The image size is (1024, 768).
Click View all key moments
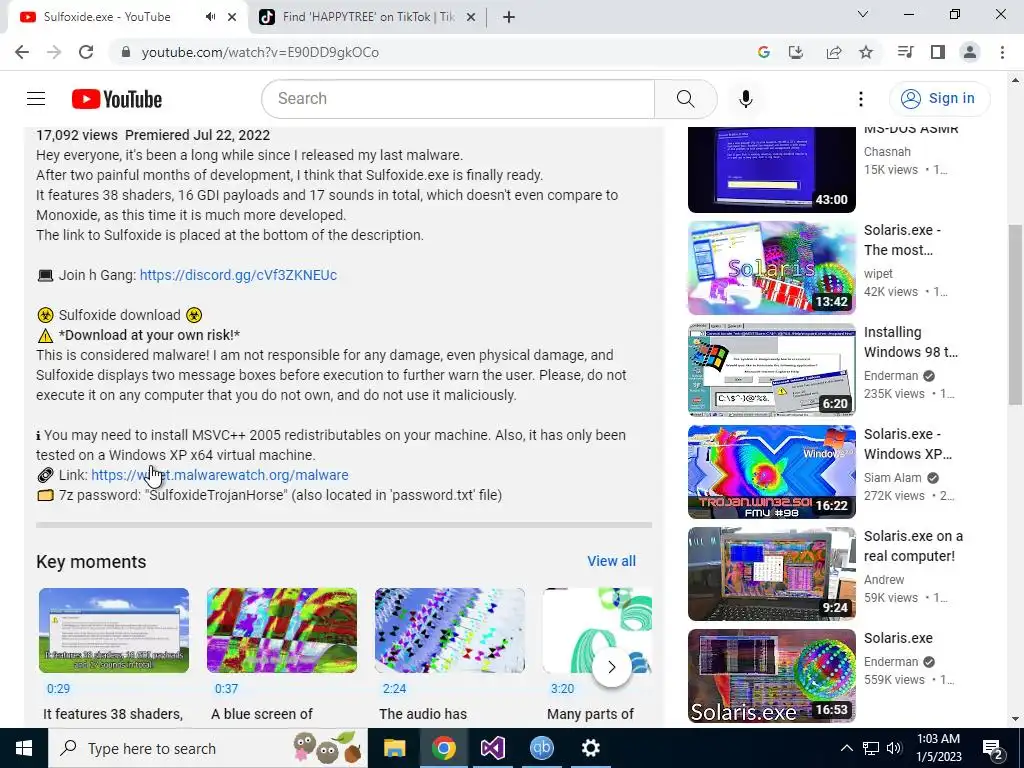point(611,561)
